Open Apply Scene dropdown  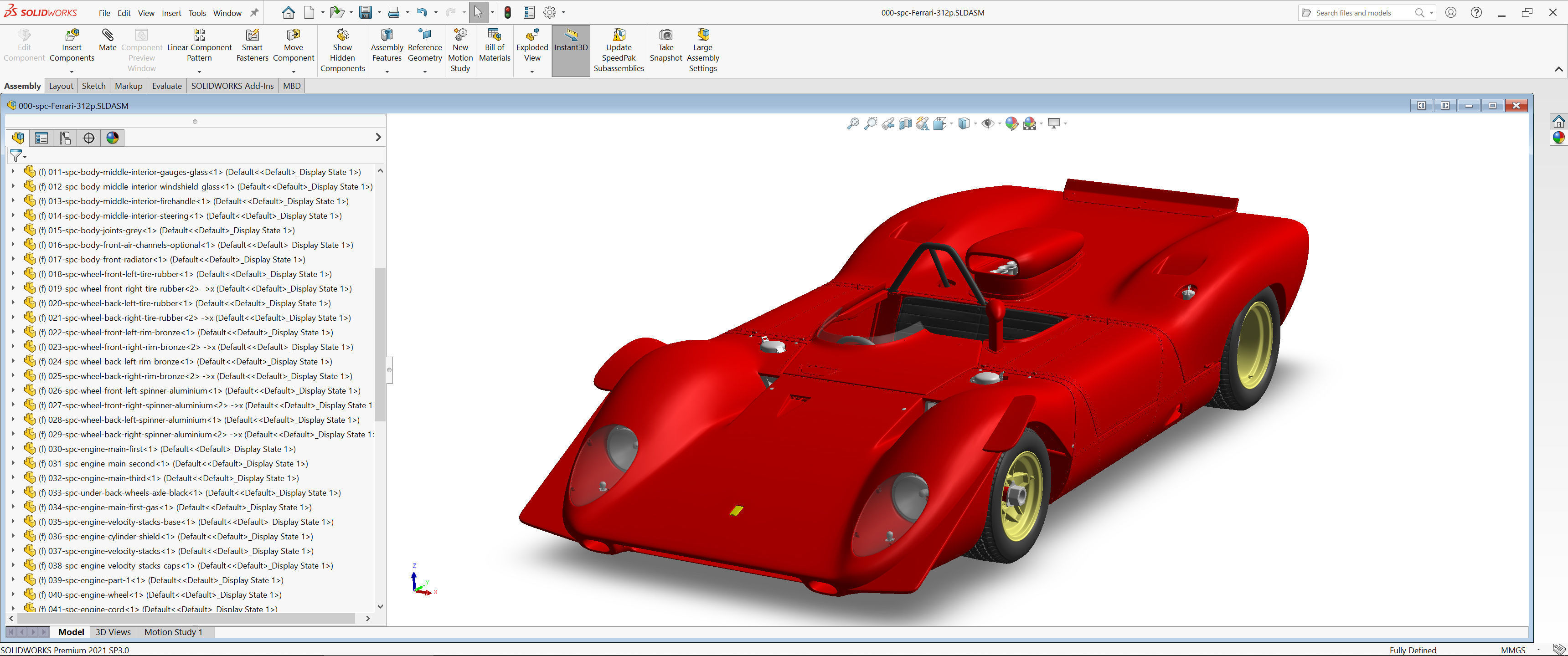(1041, 123)
